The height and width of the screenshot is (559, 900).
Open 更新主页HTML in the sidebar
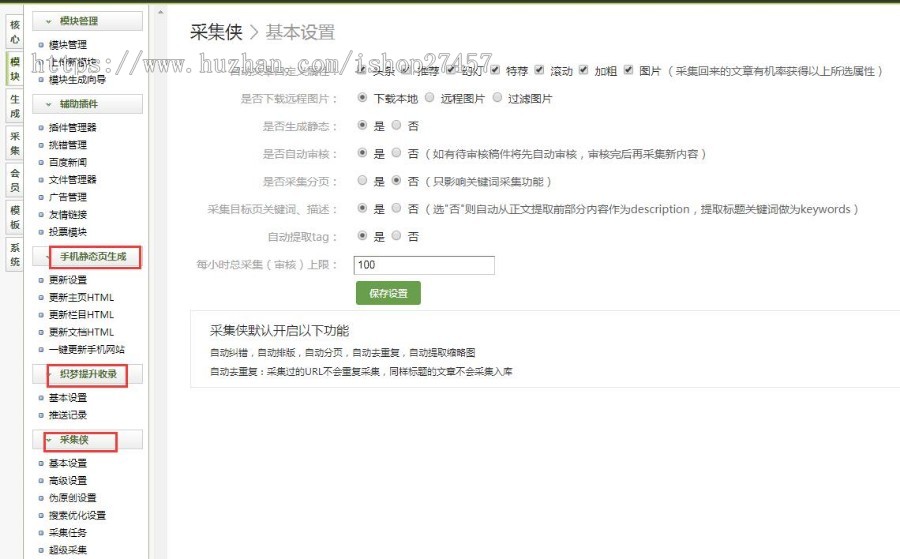(82, 297)
